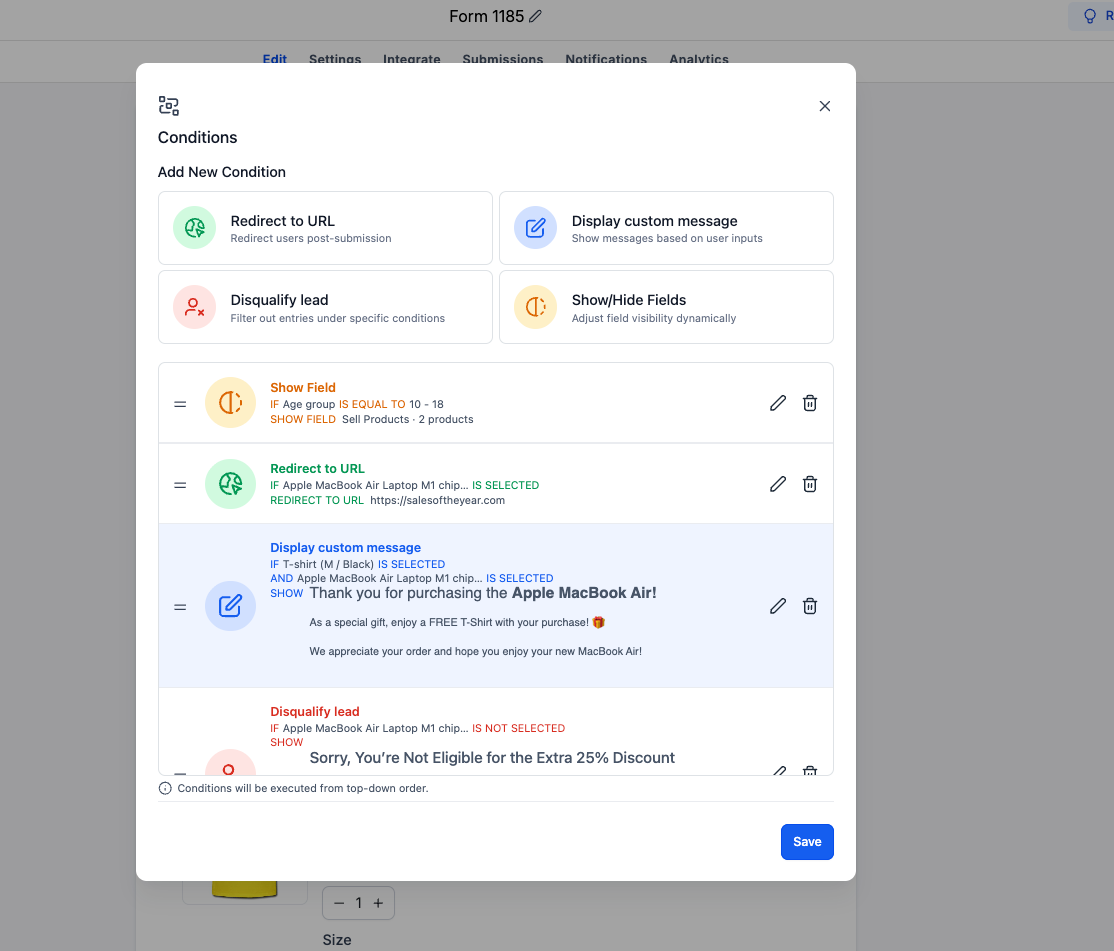Viewport: 1114px width, 951px height.
Task: Grab the drag handle of Show Field condition
Action: click(x=180, y=403)
